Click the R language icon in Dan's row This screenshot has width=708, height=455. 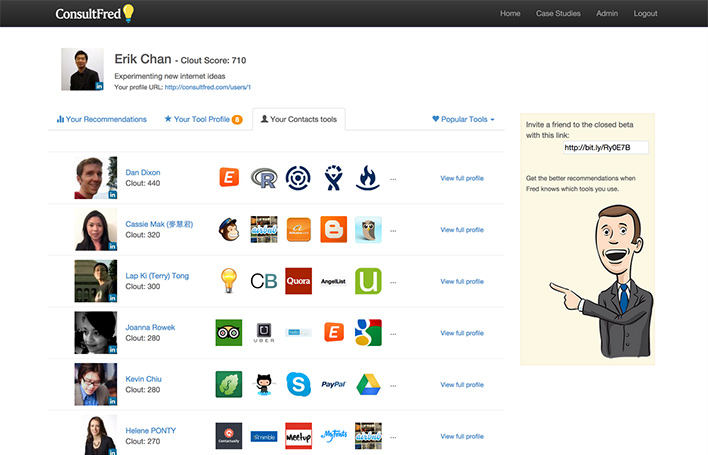[264, 178]
